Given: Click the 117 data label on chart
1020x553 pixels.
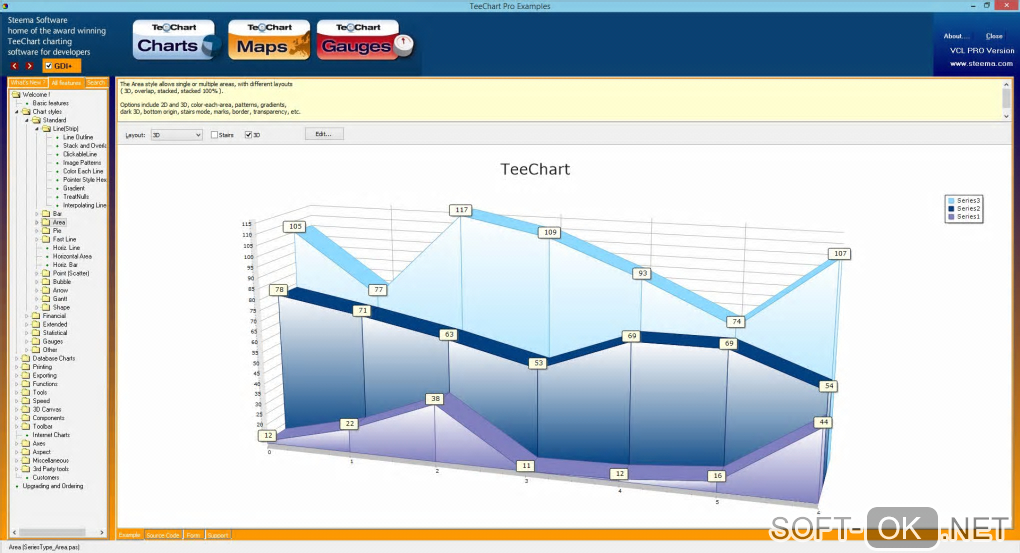Looking at the screenshot, I should [461, 209].
